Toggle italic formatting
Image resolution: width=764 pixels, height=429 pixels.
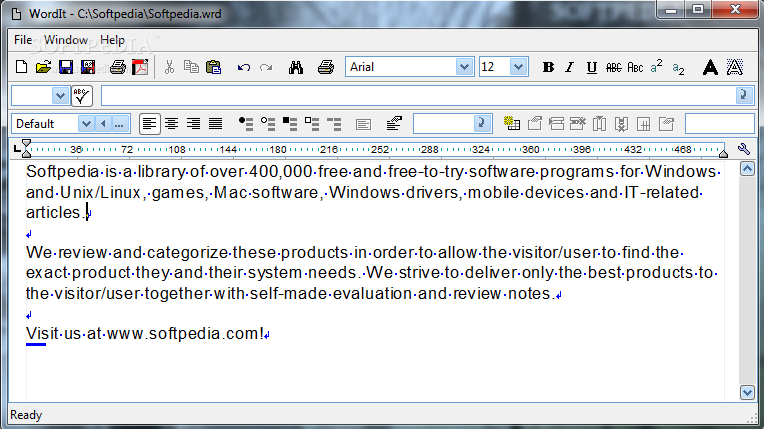click(x=570, y=67)
